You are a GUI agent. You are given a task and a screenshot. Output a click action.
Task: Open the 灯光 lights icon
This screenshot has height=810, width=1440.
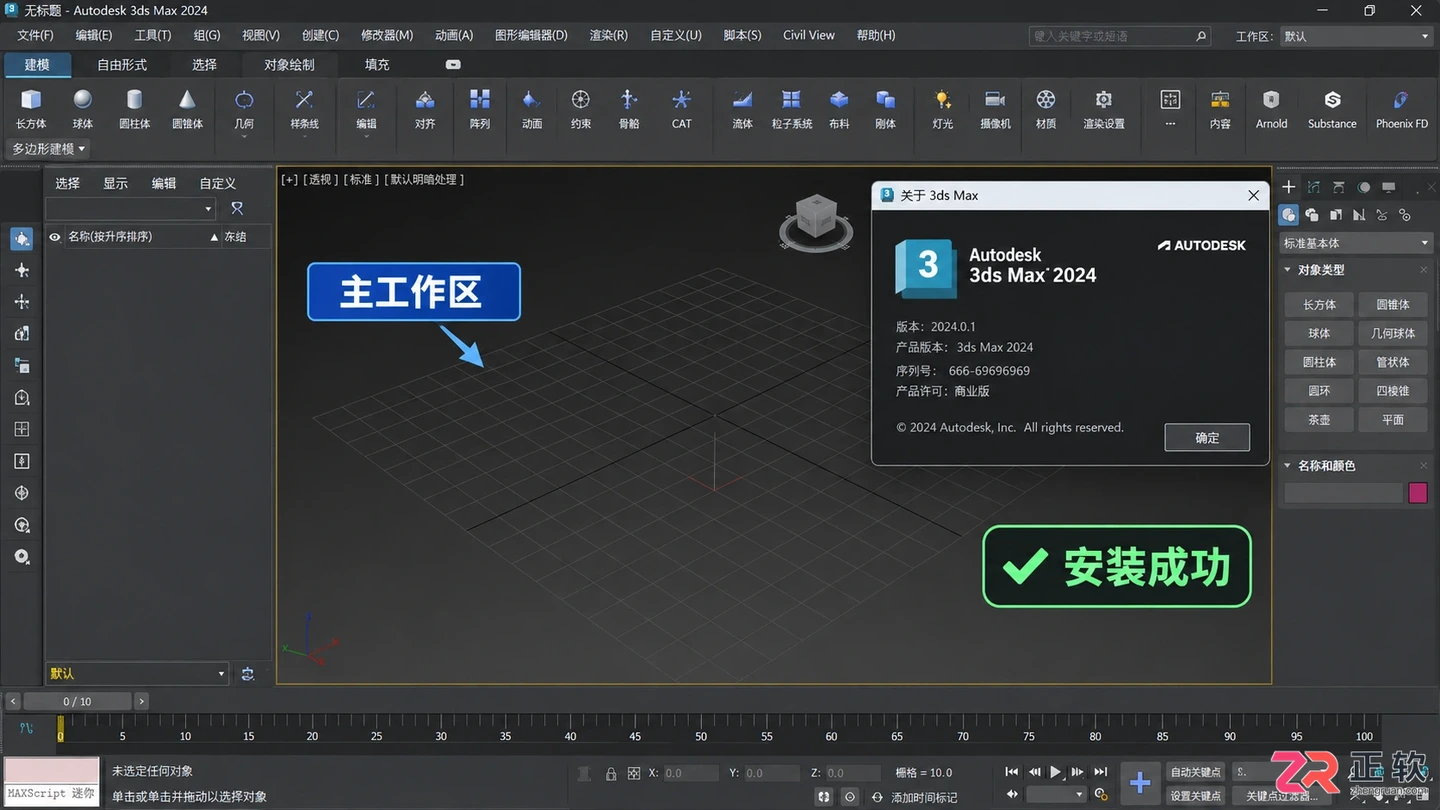click(942, 108)
